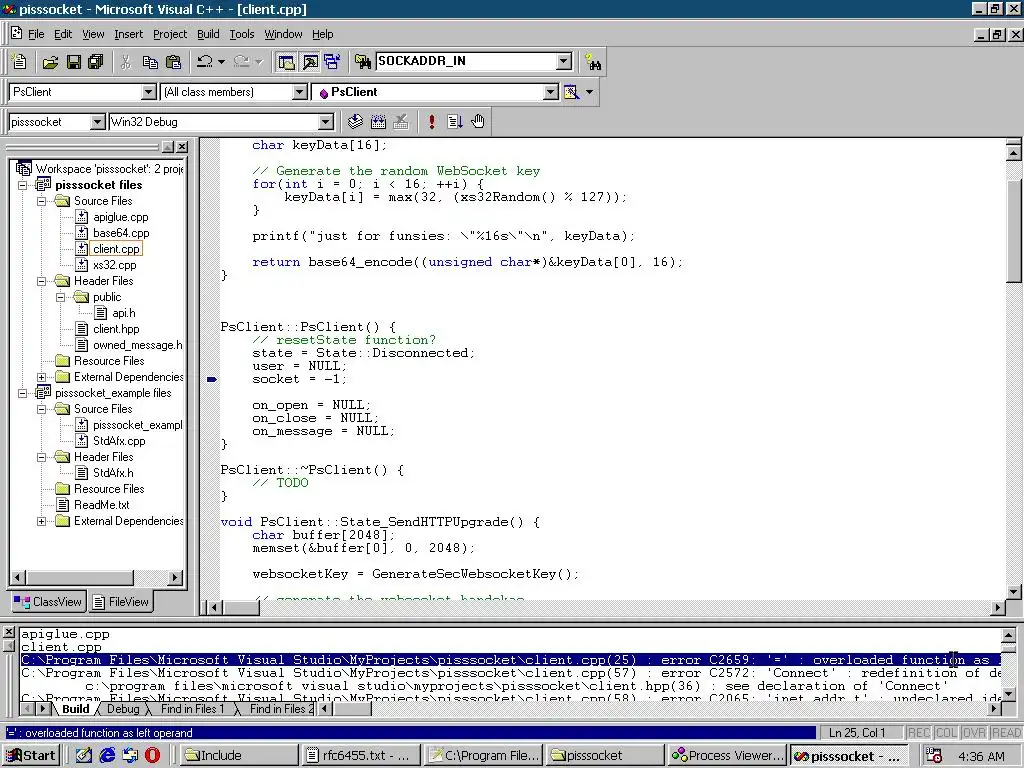Select client.hpp in Header Files
1024x768 pixels.
click(x=116, y=329)
